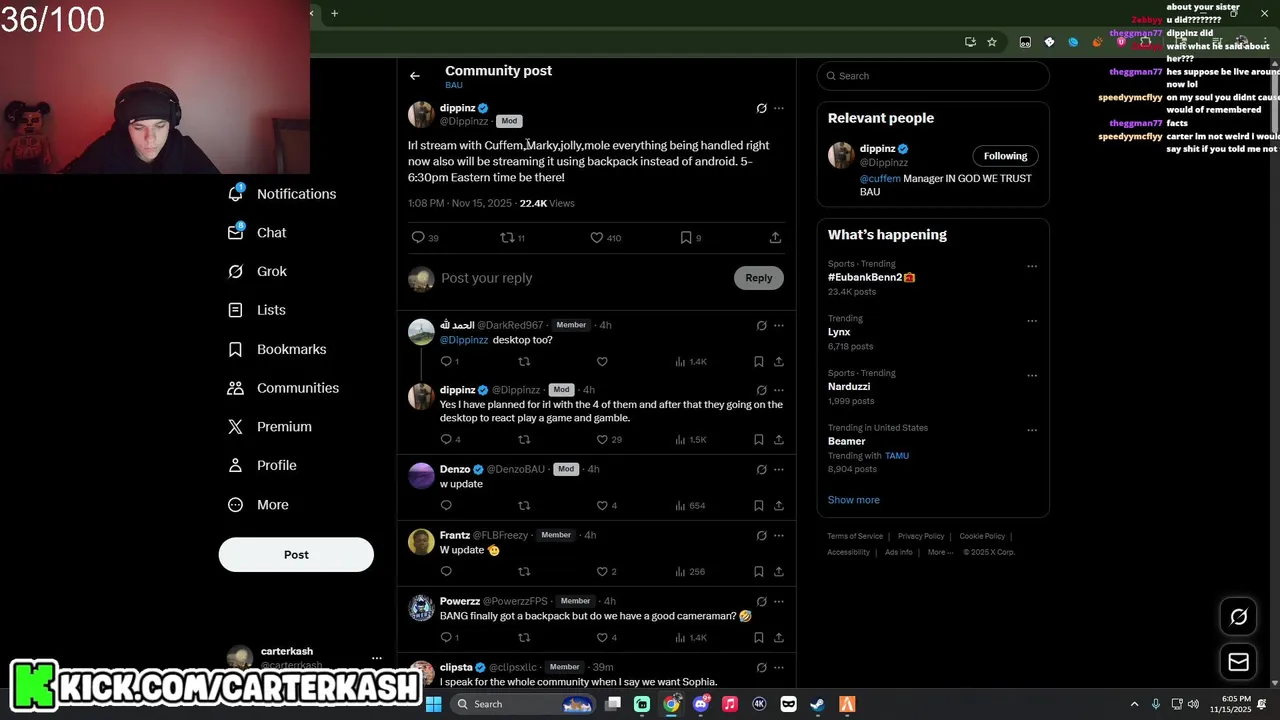Like DarkRed967's desktop too reply
Viewport: 1280px width, 720px height.
[x=602, y=362]
